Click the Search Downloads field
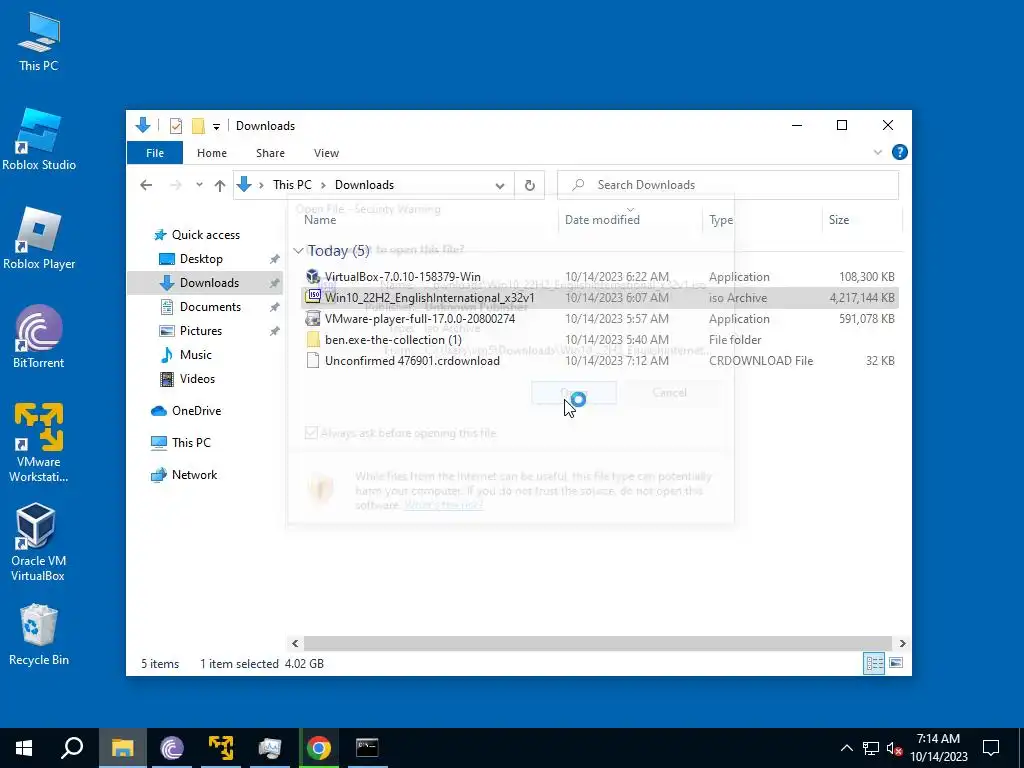1024x768 pixels. 728,185
